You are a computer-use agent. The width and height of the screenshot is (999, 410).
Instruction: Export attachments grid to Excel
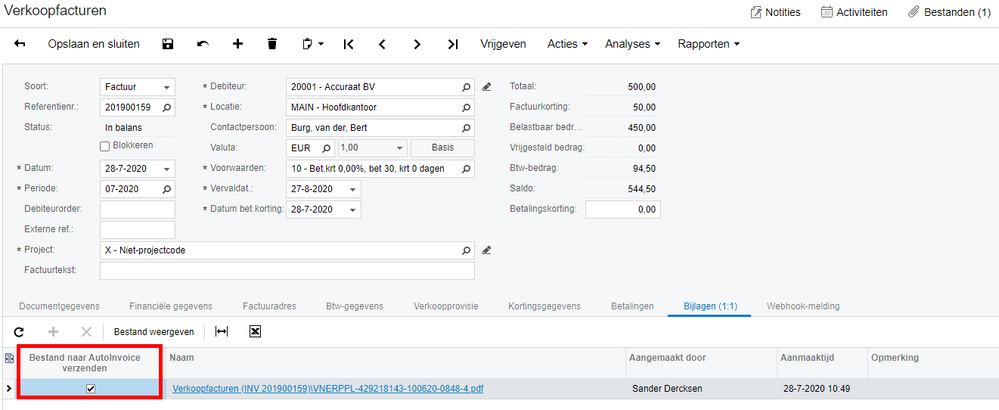255,332
